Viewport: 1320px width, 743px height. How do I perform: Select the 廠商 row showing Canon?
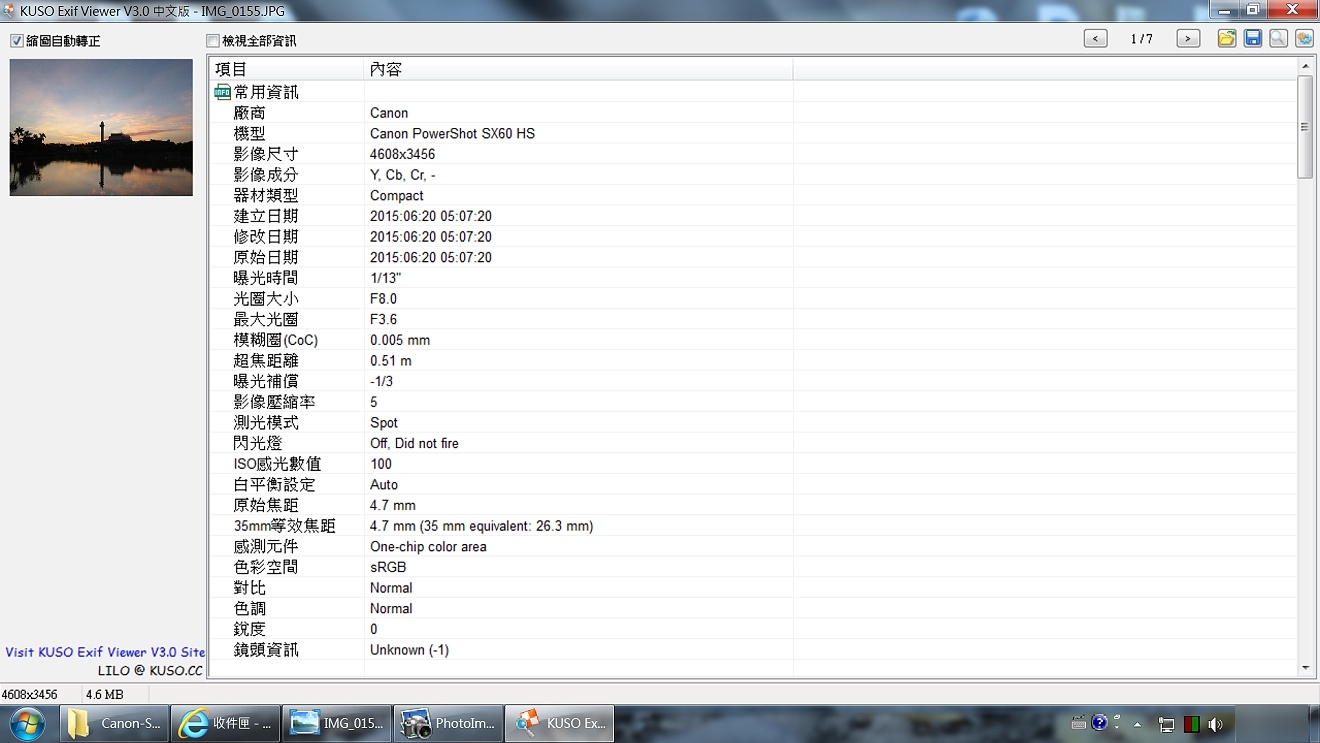click(753, 113)
